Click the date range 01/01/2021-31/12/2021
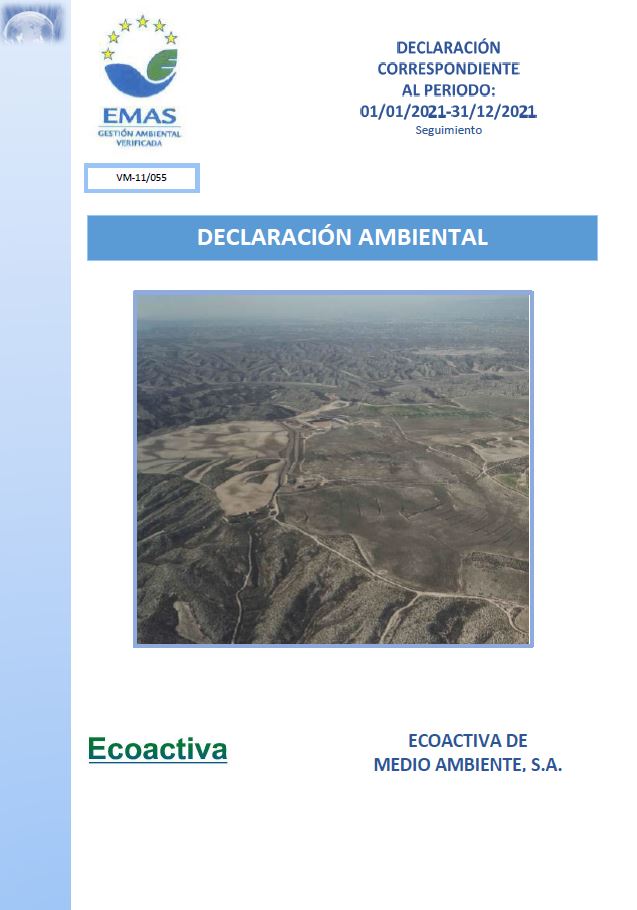This screenshot has width=637, height=910. 448,112
